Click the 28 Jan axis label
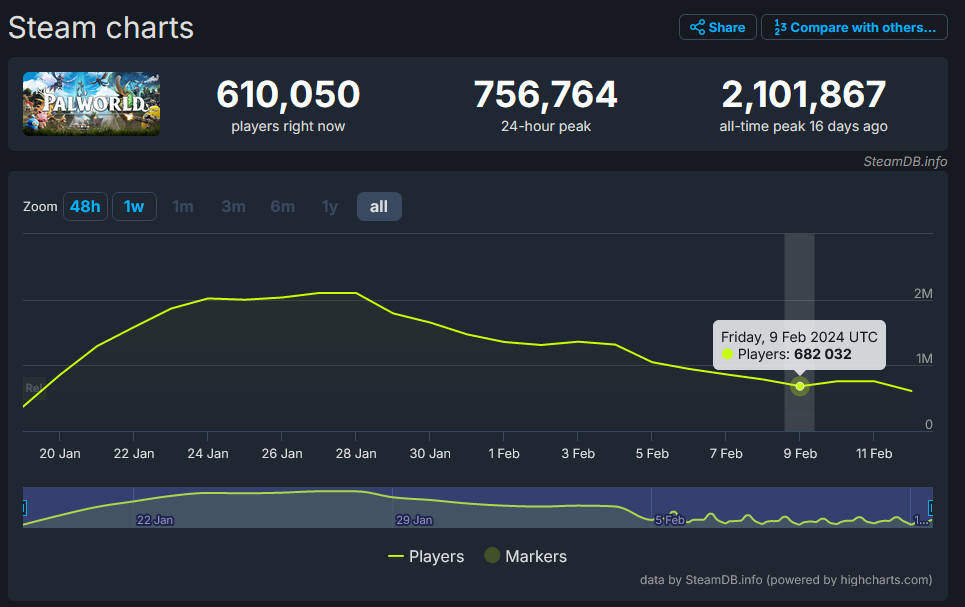The height and width of the screenshot is (607, 965). (356, 454)
